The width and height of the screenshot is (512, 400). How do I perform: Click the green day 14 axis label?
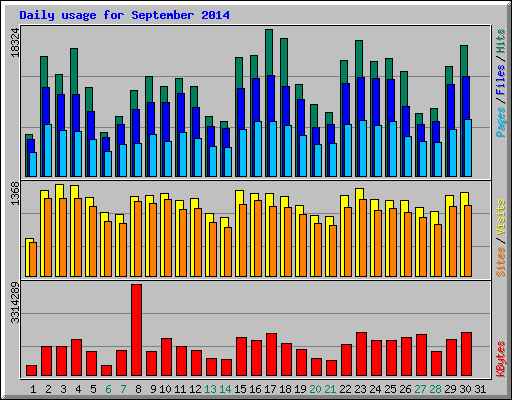[x=225, y=389]
